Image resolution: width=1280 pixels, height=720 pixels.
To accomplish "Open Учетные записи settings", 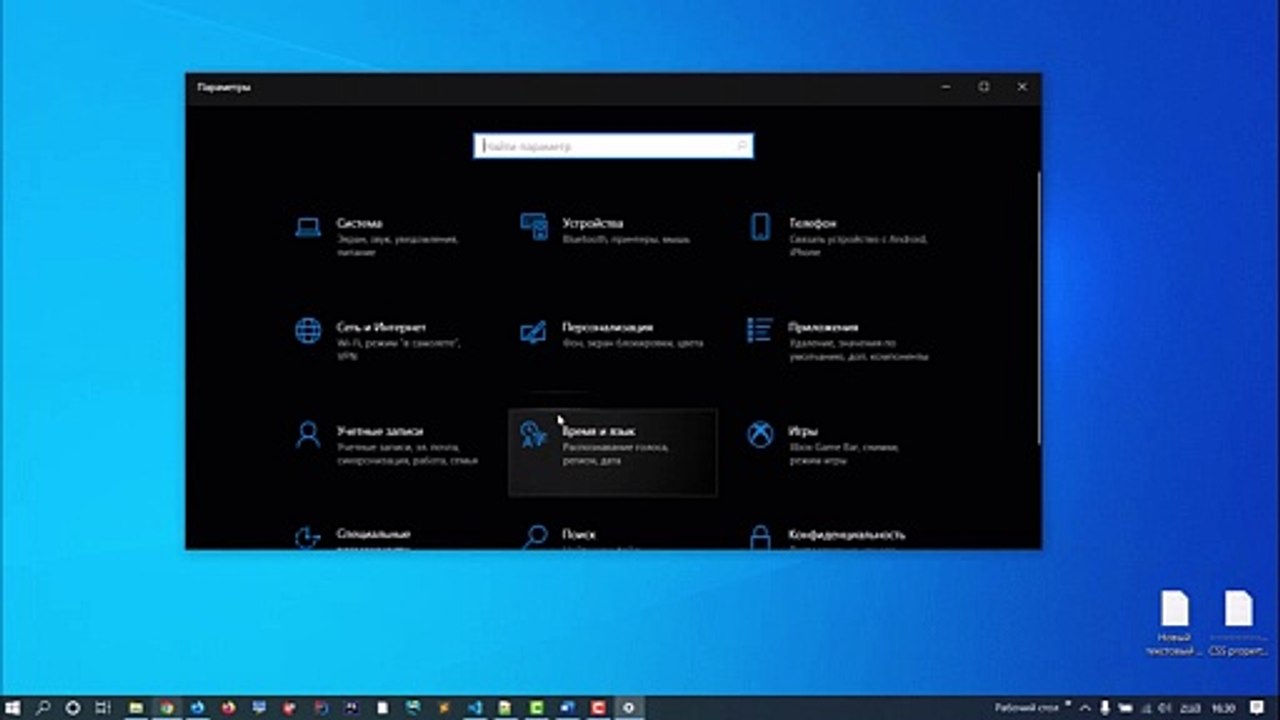I will (x=385, y=444).
